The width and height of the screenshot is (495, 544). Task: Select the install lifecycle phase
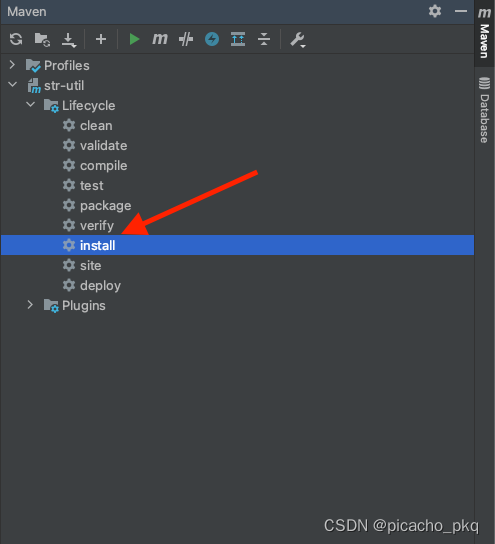pos(237,245)
